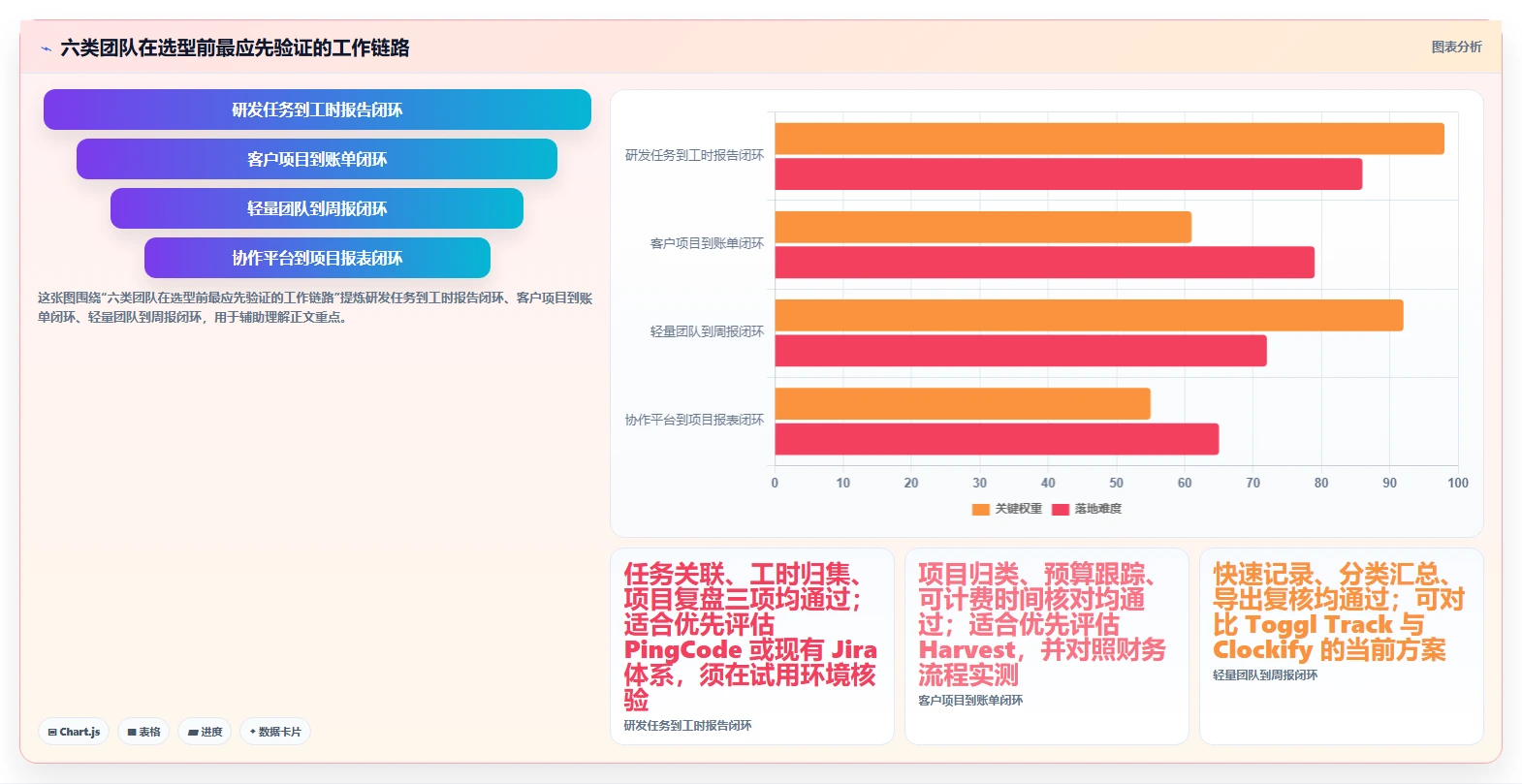
Task: Click chart axis label 研发任务到工时报告闭环
Action: 694,155
